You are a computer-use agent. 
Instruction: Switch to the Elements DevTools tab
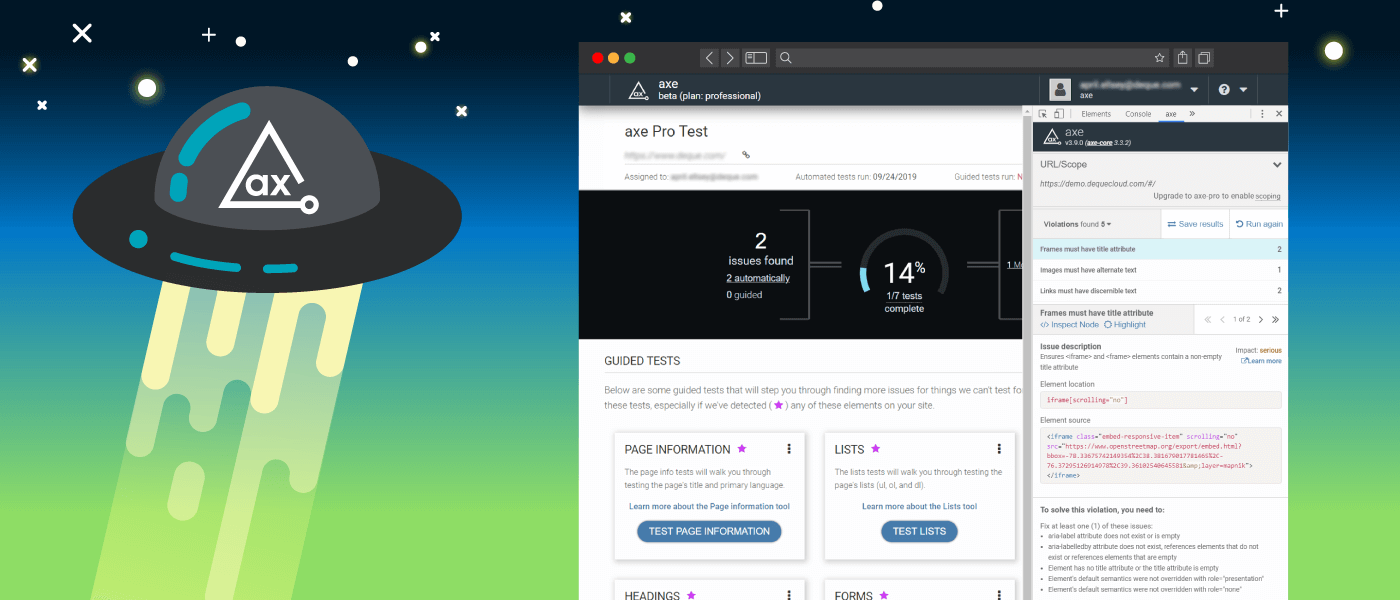click(x=1096, y=114)
